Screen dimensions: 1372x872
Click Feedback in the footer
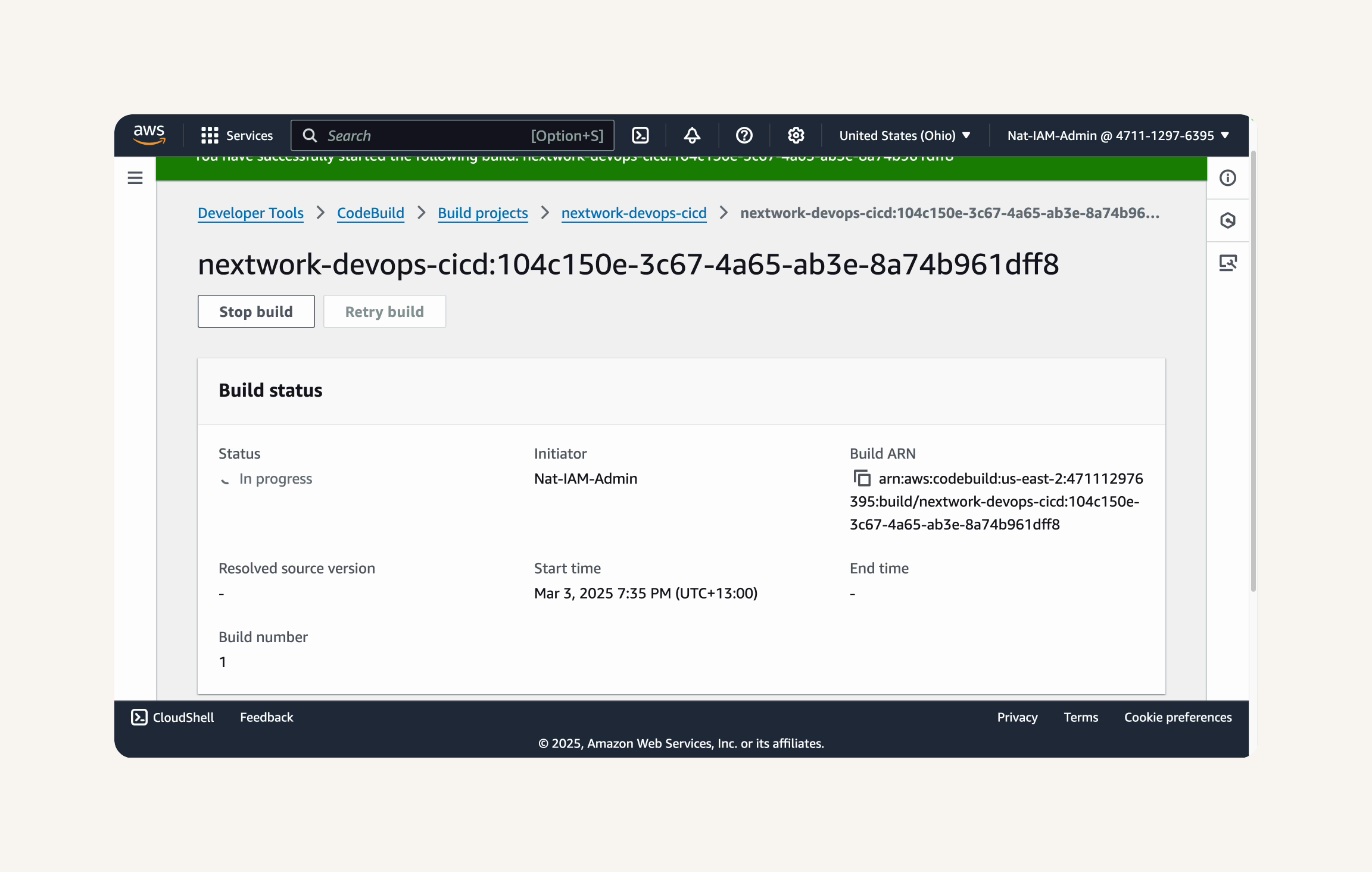click(x=267, y=717)
